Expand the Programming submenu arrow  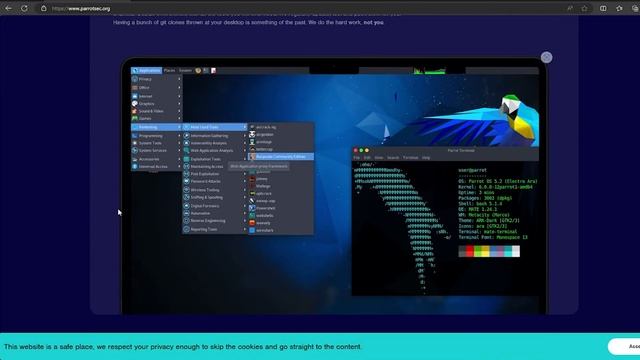click(x=179, y=136)
